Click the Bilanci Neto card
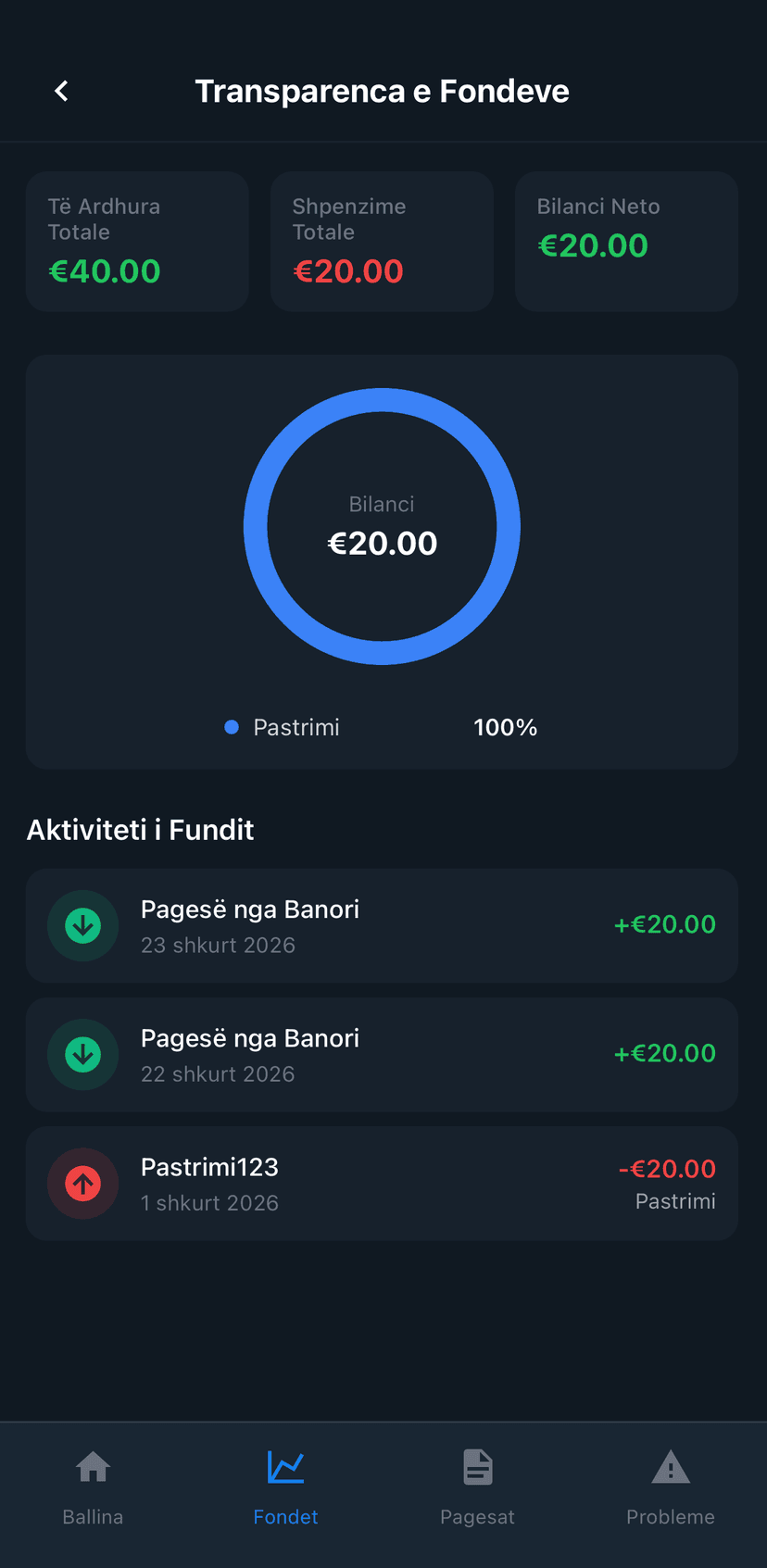Image resolution: width=767 pixels, height=1568 pixels. 626,241
